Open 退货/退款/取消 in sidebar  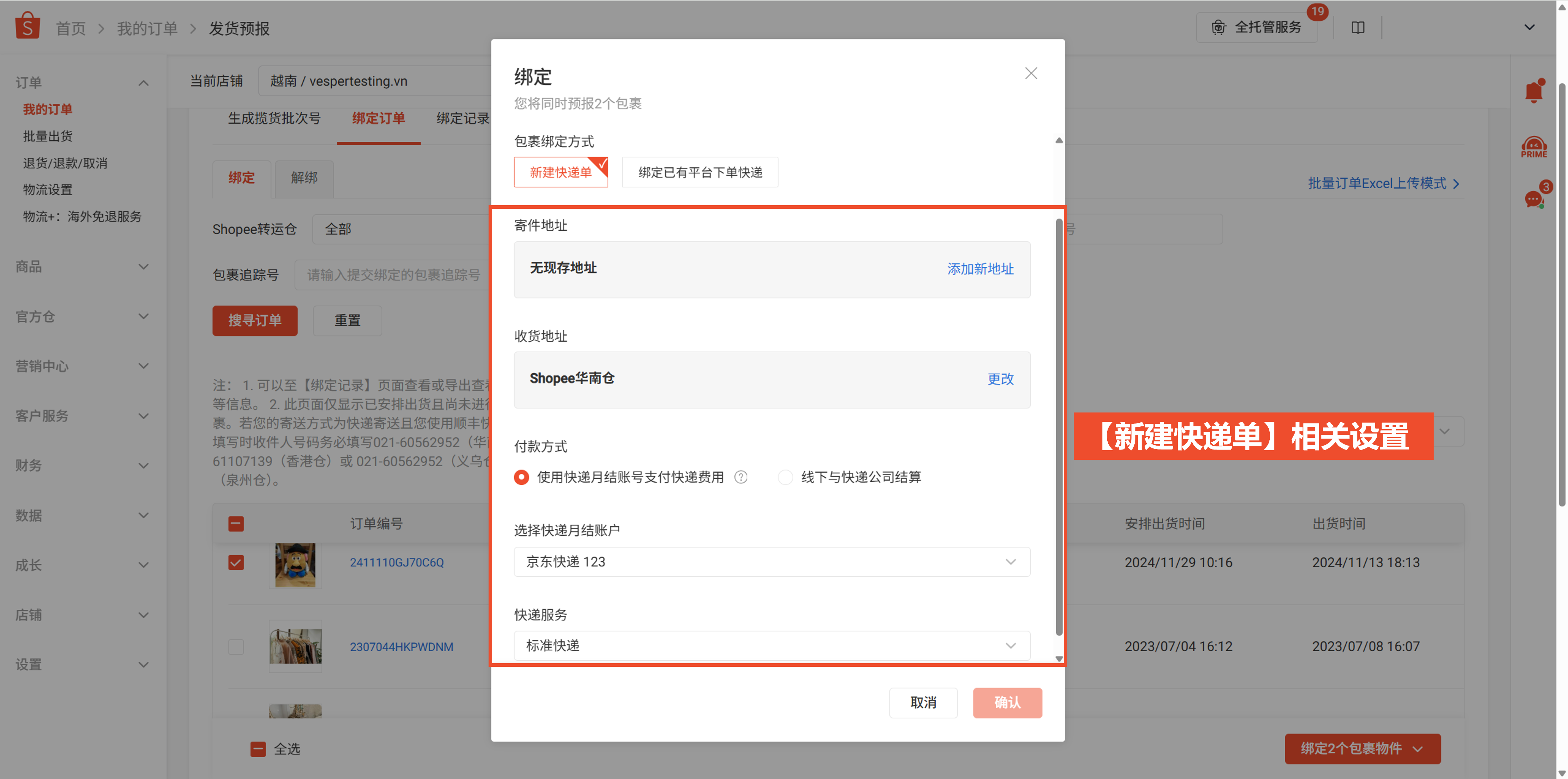click(65, 163)
